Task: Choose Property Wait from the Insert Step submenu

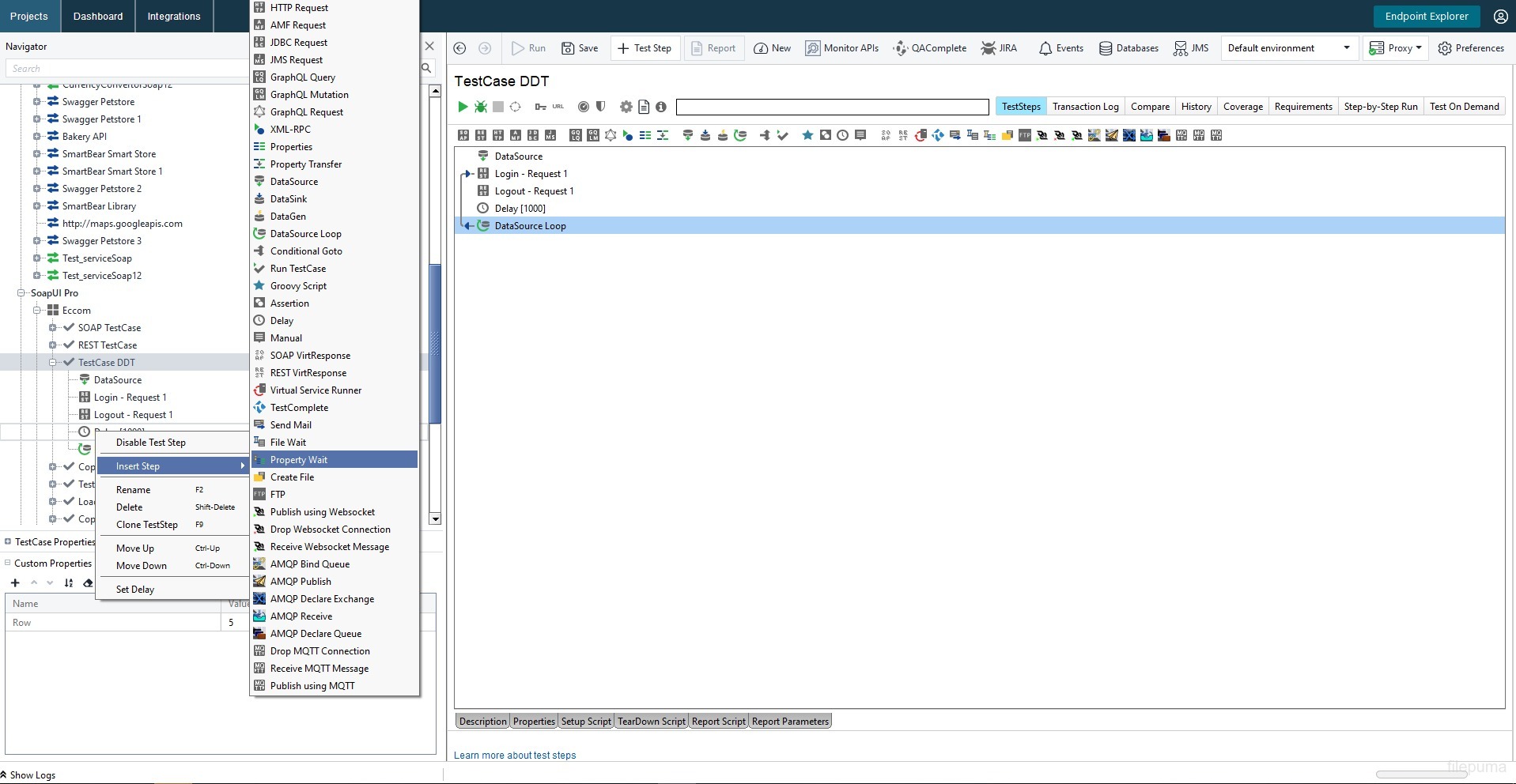Action: [x=299, y=460]
